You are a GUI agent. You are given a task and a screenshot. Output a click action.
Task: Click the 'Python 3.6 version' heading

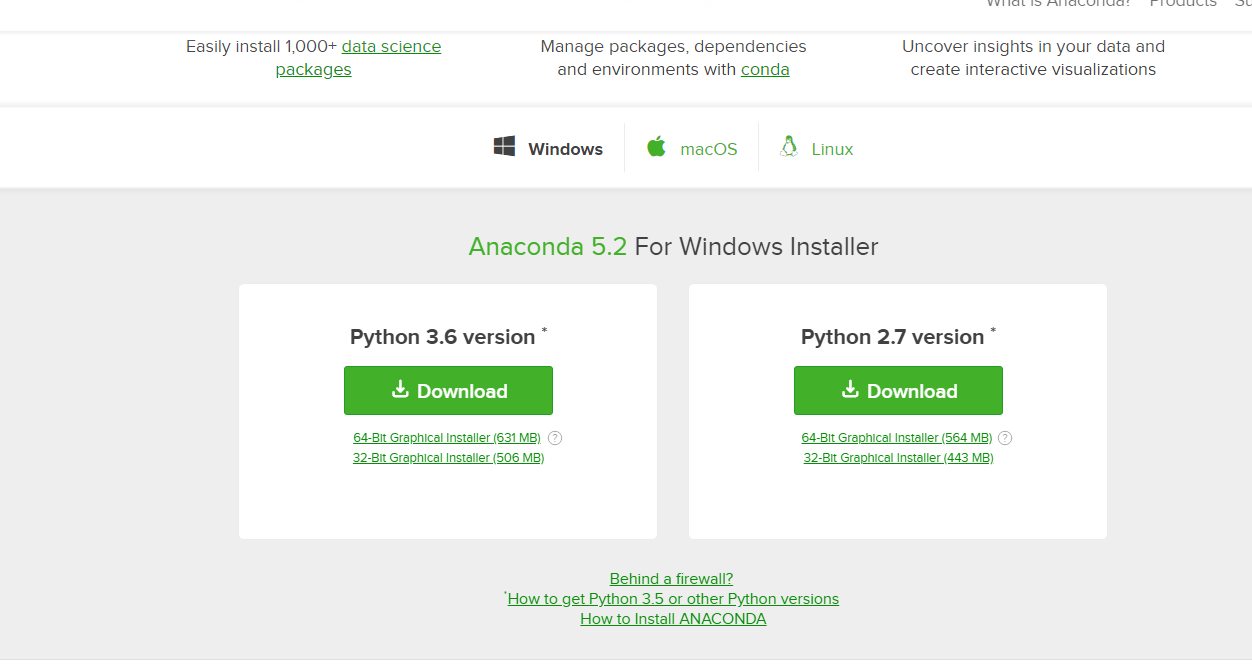[x=442, y=337]
